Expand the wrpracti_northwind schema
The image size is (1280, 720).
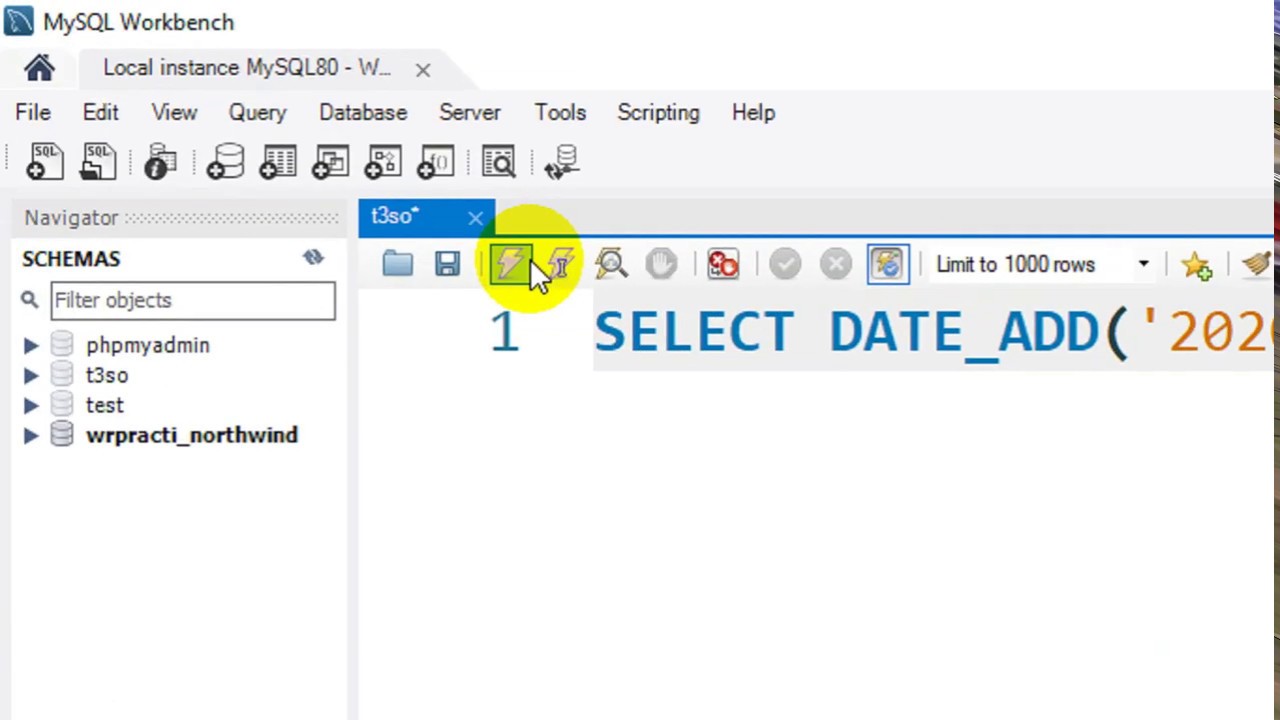tap(31, 435)
